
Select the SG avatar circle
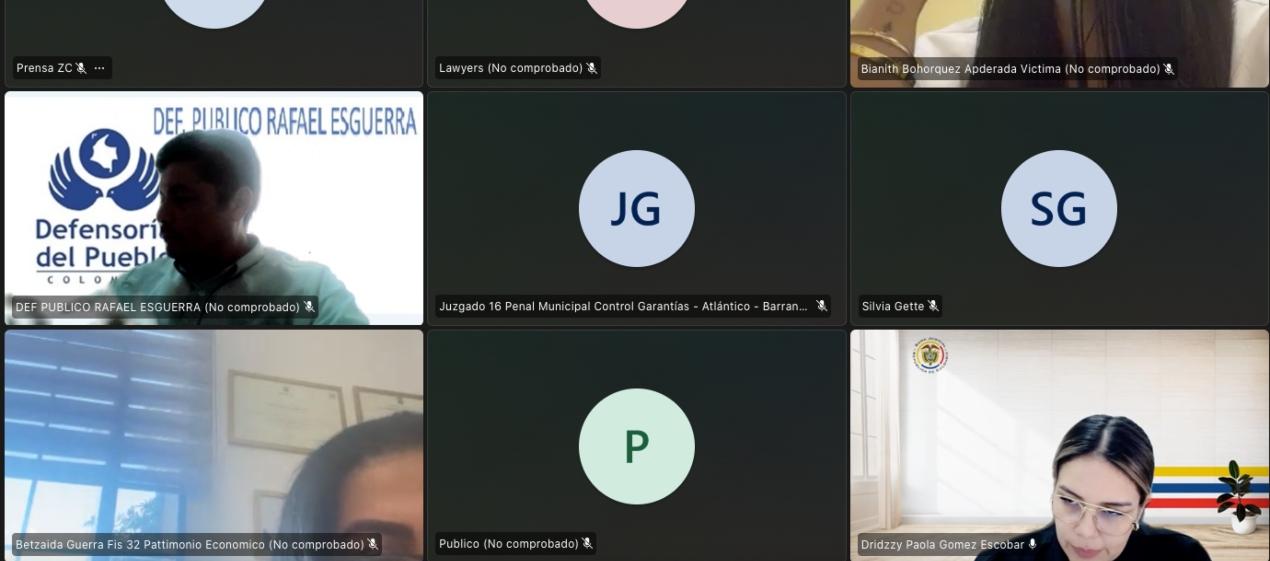point(1058,209)
